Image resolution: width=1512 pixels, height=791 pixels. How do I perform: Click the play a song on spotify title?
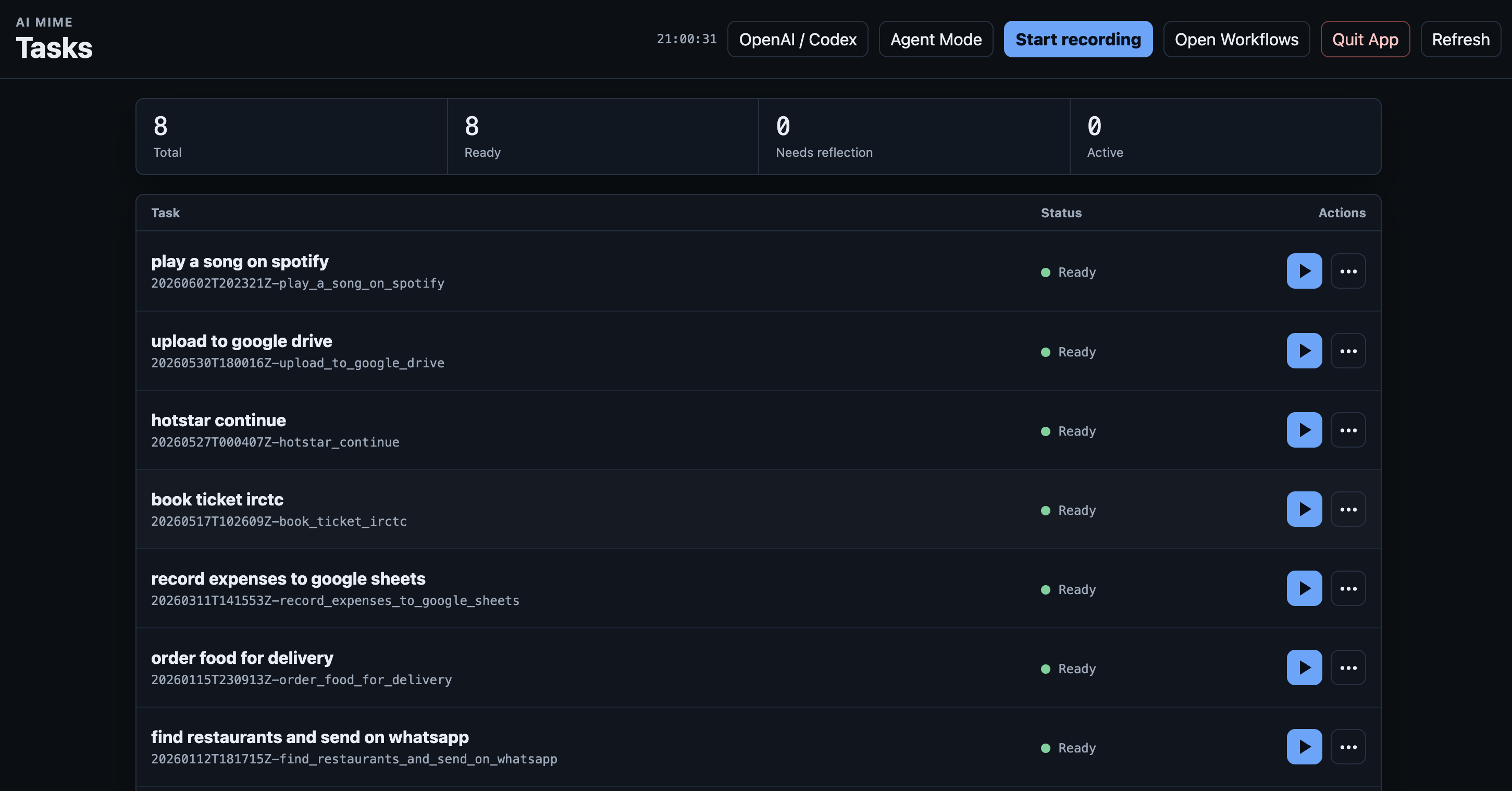tap(240, 261)
